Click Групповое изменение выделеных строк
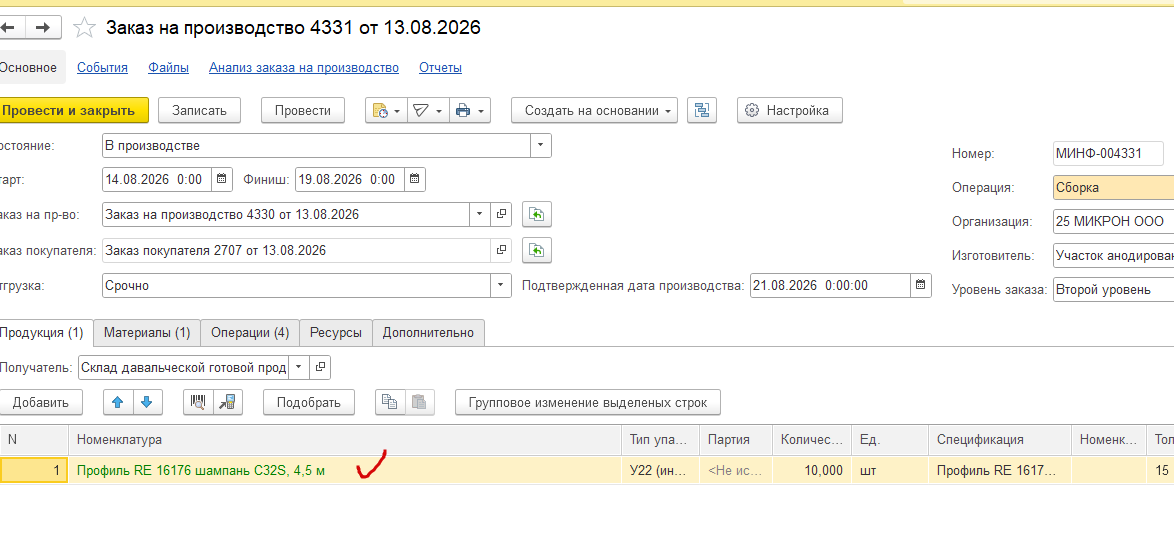The height and width of the screenshot is (548, 1174). (x=588, y=402)
